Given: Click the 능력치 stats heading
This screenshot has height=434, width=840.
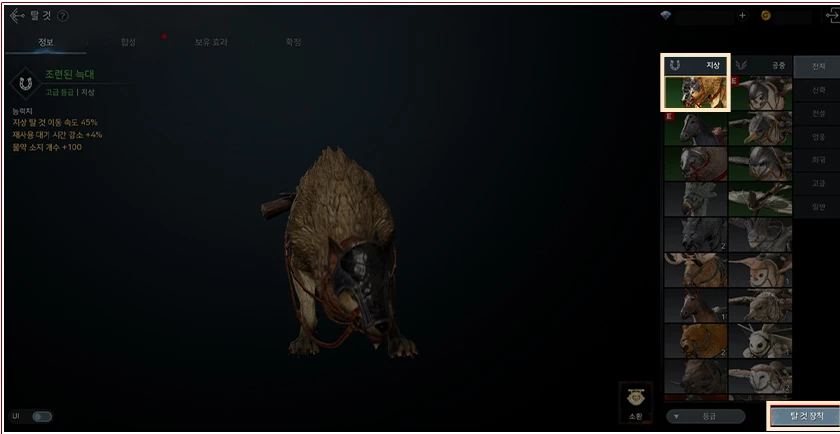Looking at the screenshot, I should [22, 111].
